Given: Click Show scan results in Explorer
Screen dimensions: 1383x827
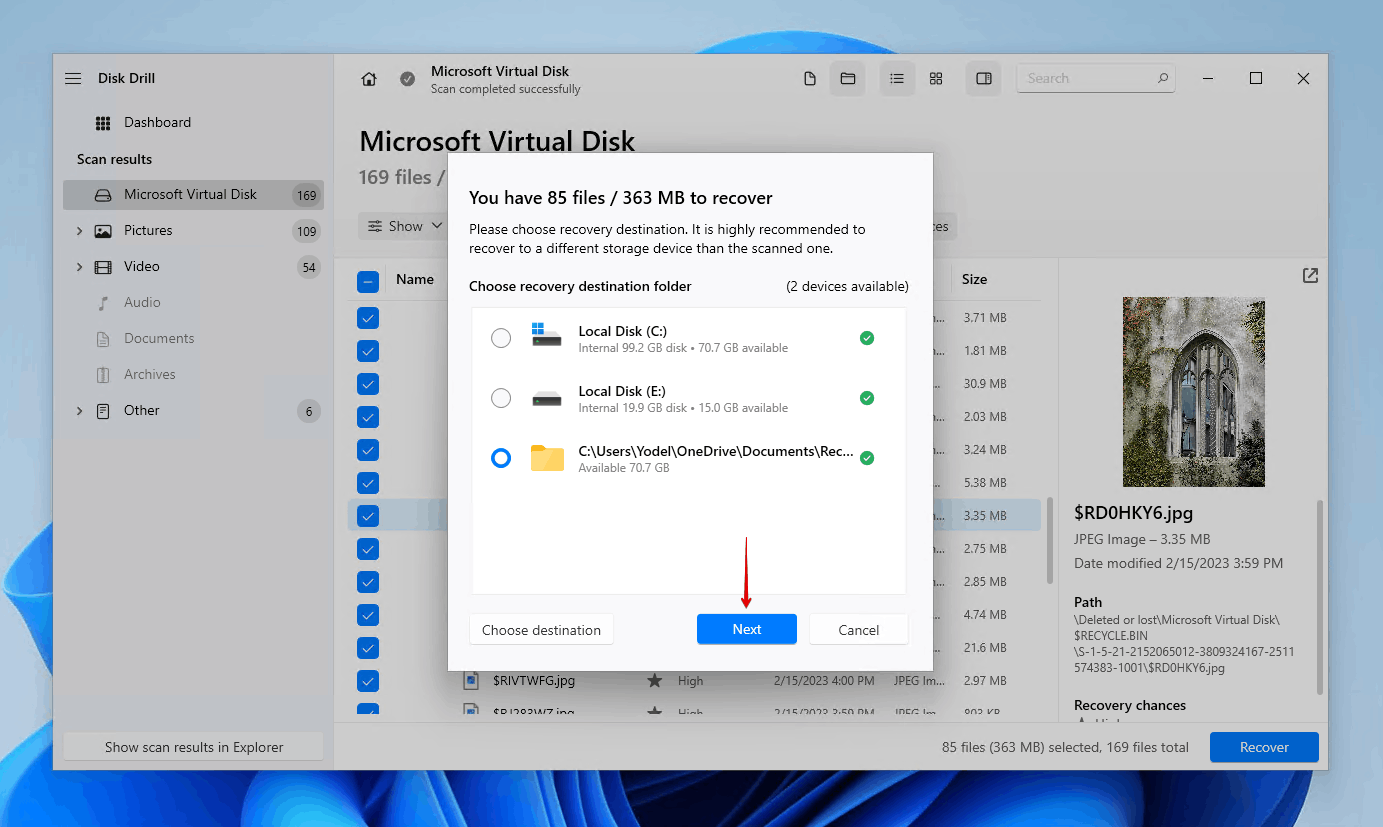Looking at the screenshot, I should tap(194, 747).
